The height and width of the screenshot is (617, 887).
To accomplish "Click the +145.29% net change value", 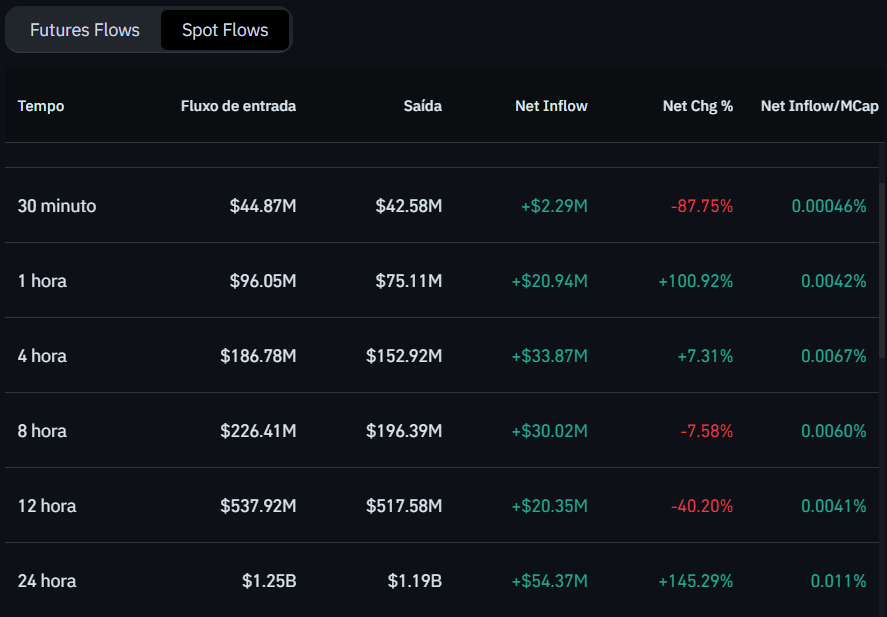I will pos(698,581).
